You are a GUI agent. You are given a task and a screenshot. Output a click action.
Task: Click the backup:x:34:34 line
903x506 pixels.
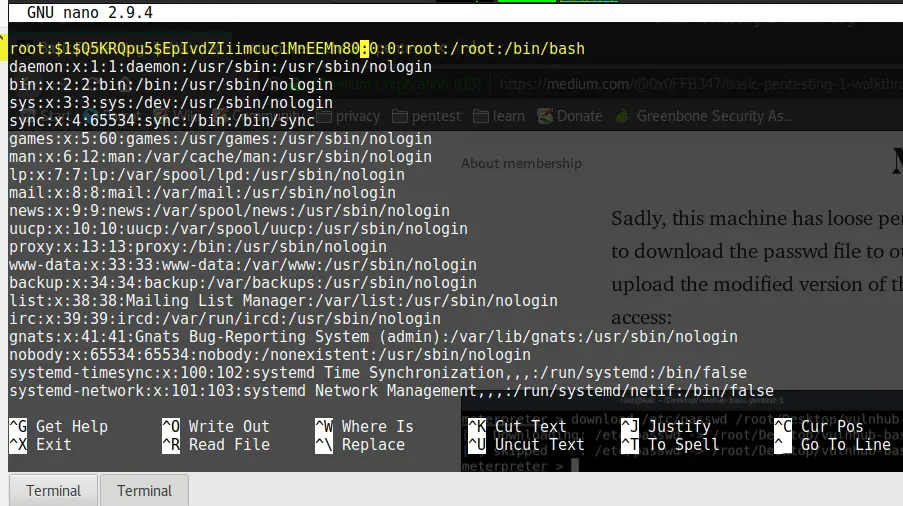pyautogui.click(x=243, y=283)
